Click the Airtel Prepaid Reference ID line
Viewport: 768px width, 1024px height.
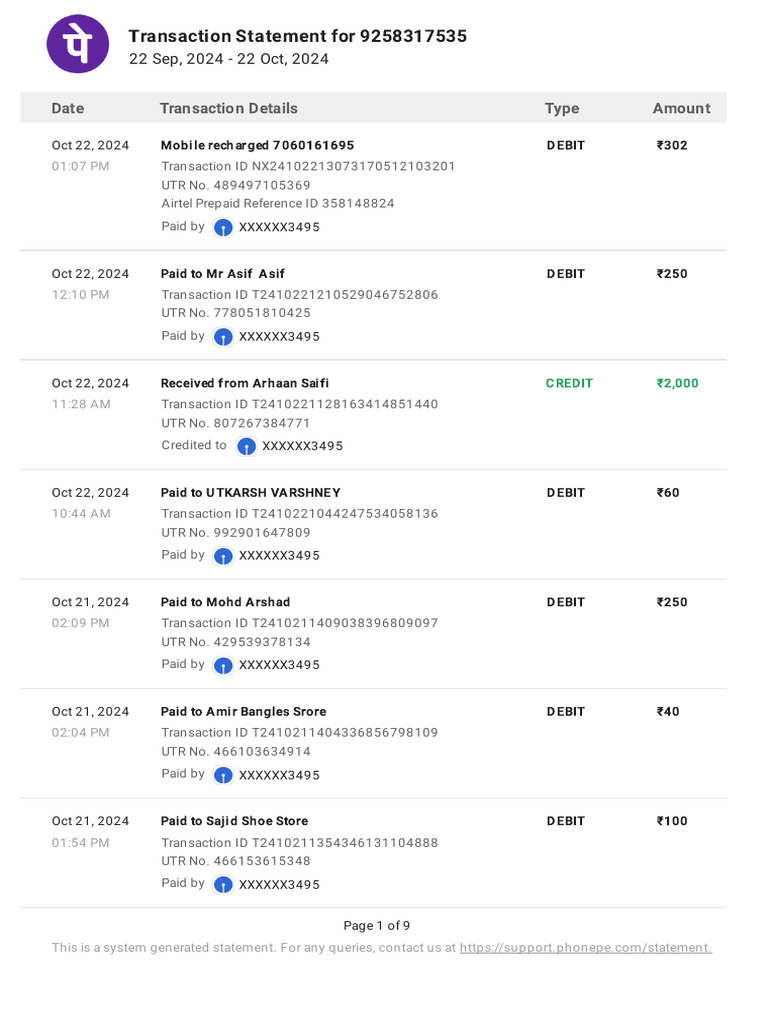point(278,203)
